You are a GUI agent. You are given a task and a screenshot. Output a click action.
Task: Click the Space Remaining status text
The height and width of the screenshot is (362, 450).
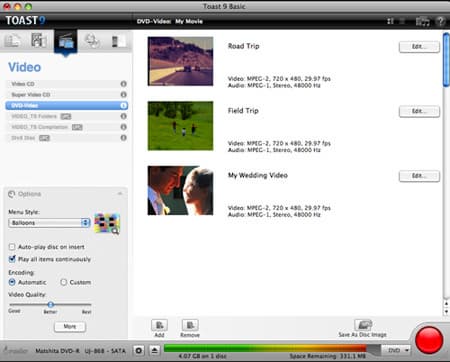point(328,356)
